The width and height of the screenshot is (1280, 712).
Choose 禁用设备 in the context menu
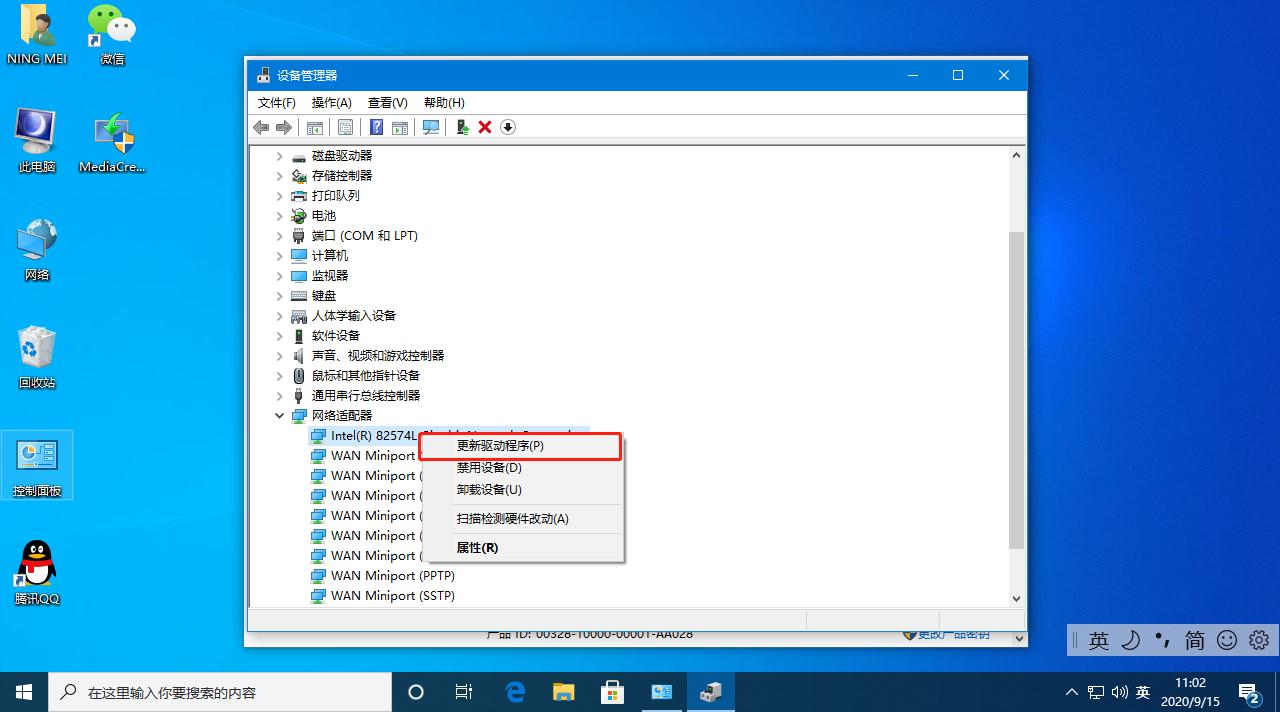[x=489, y=467]
